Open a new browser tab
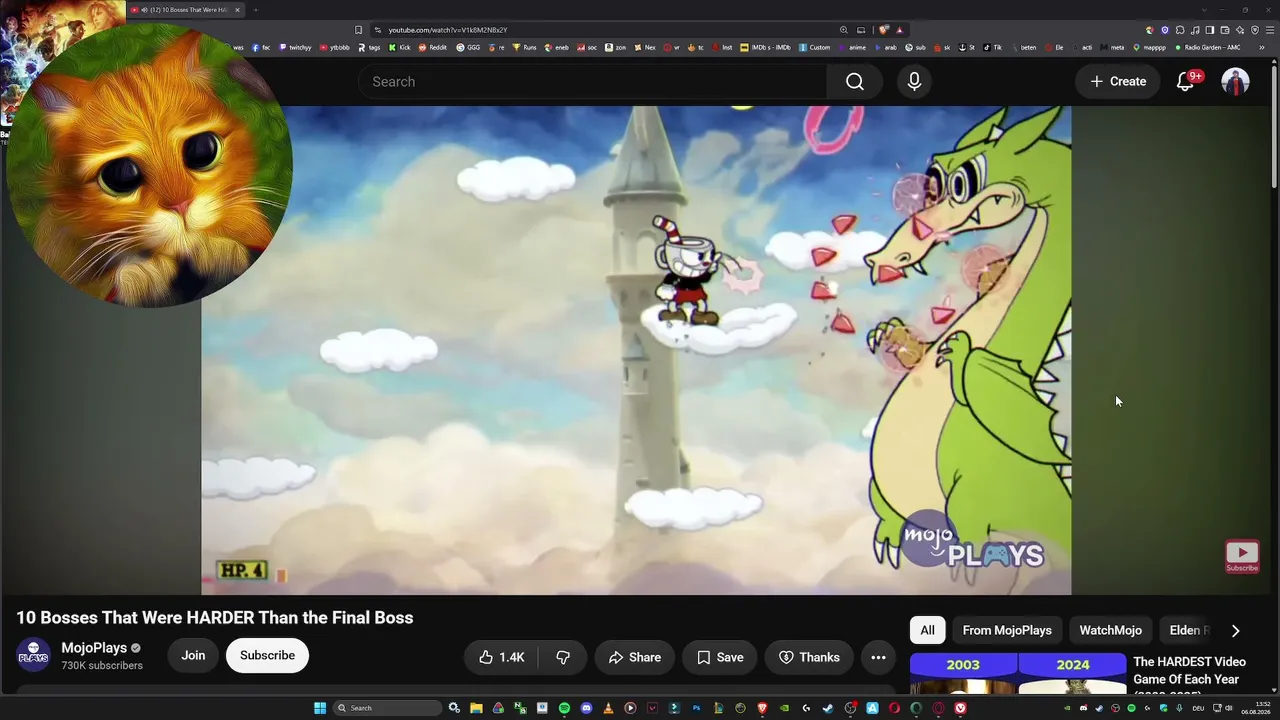This screenshot has height=720, width=1280. (255, 10)
